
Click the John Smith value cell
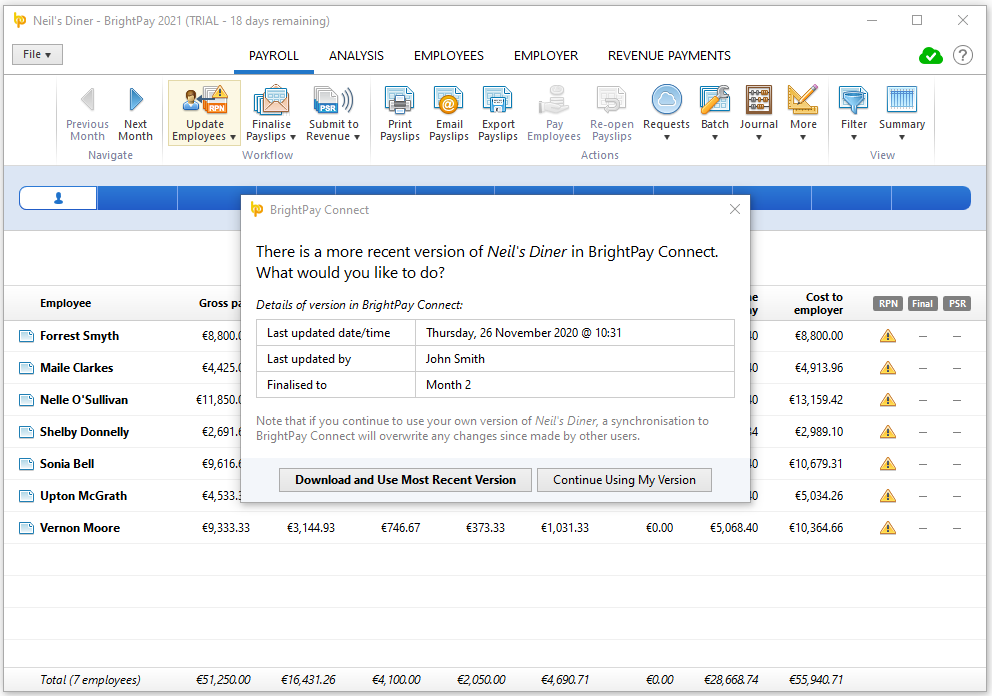pos(574,359)
